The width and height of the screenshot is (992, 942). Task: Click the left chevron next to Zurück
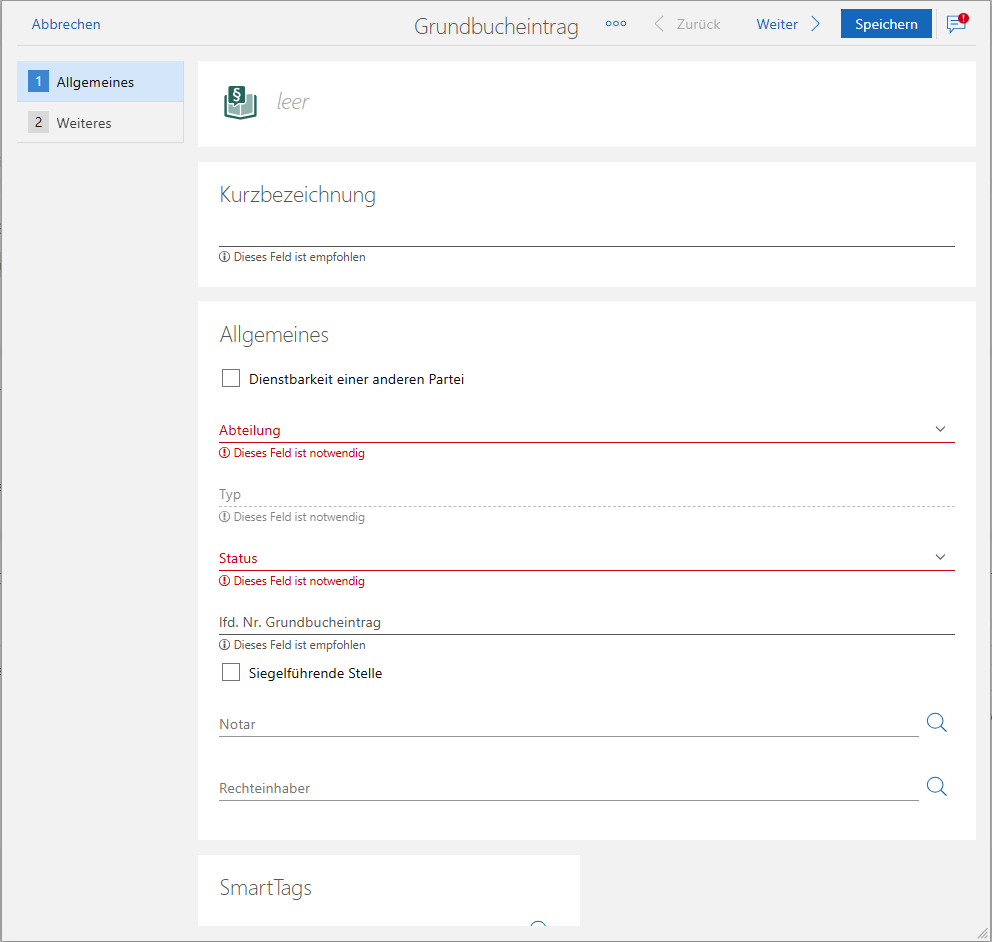coord(659,24)
